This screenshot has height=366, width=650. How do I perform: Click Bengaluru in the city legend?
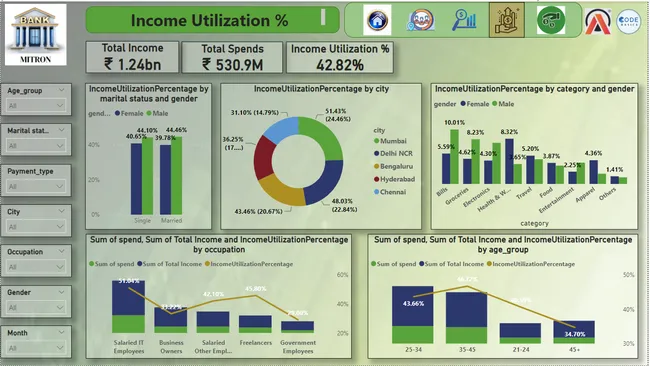[393, 166]
